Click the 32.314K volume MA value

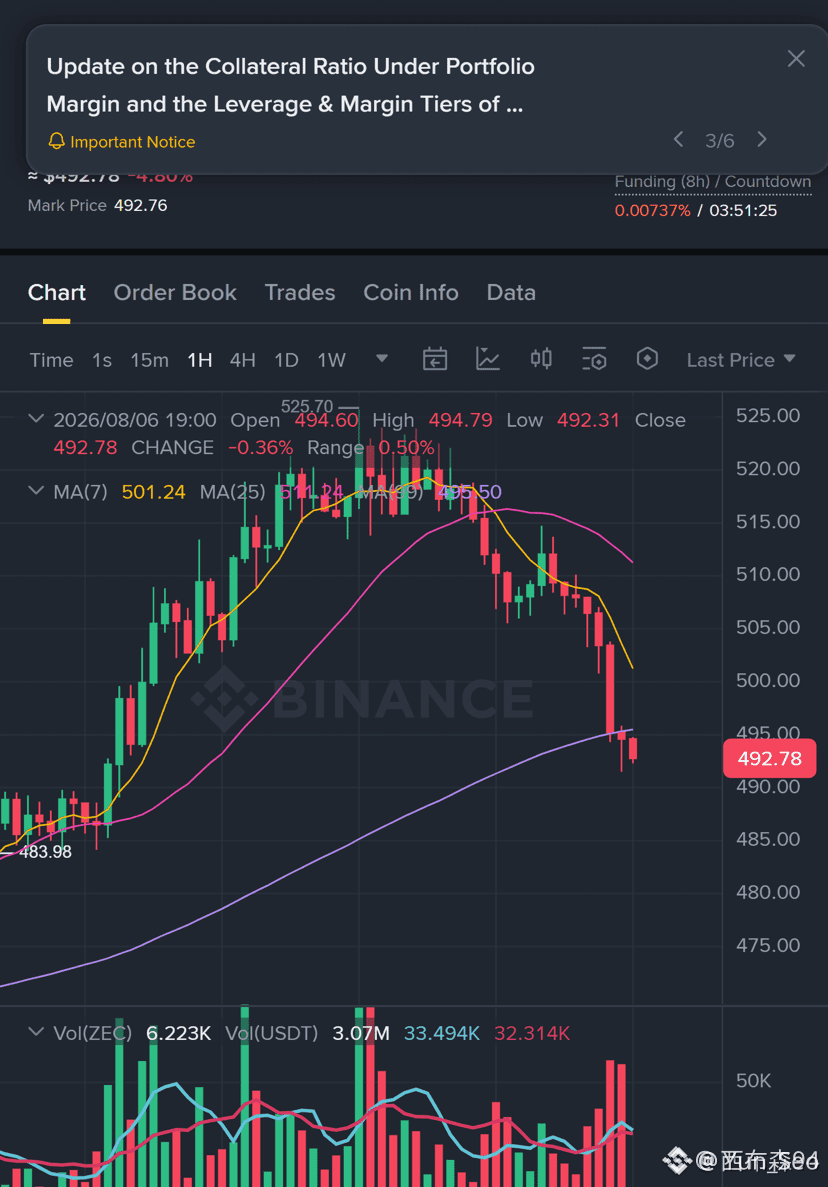click(x=532, y=1033)
